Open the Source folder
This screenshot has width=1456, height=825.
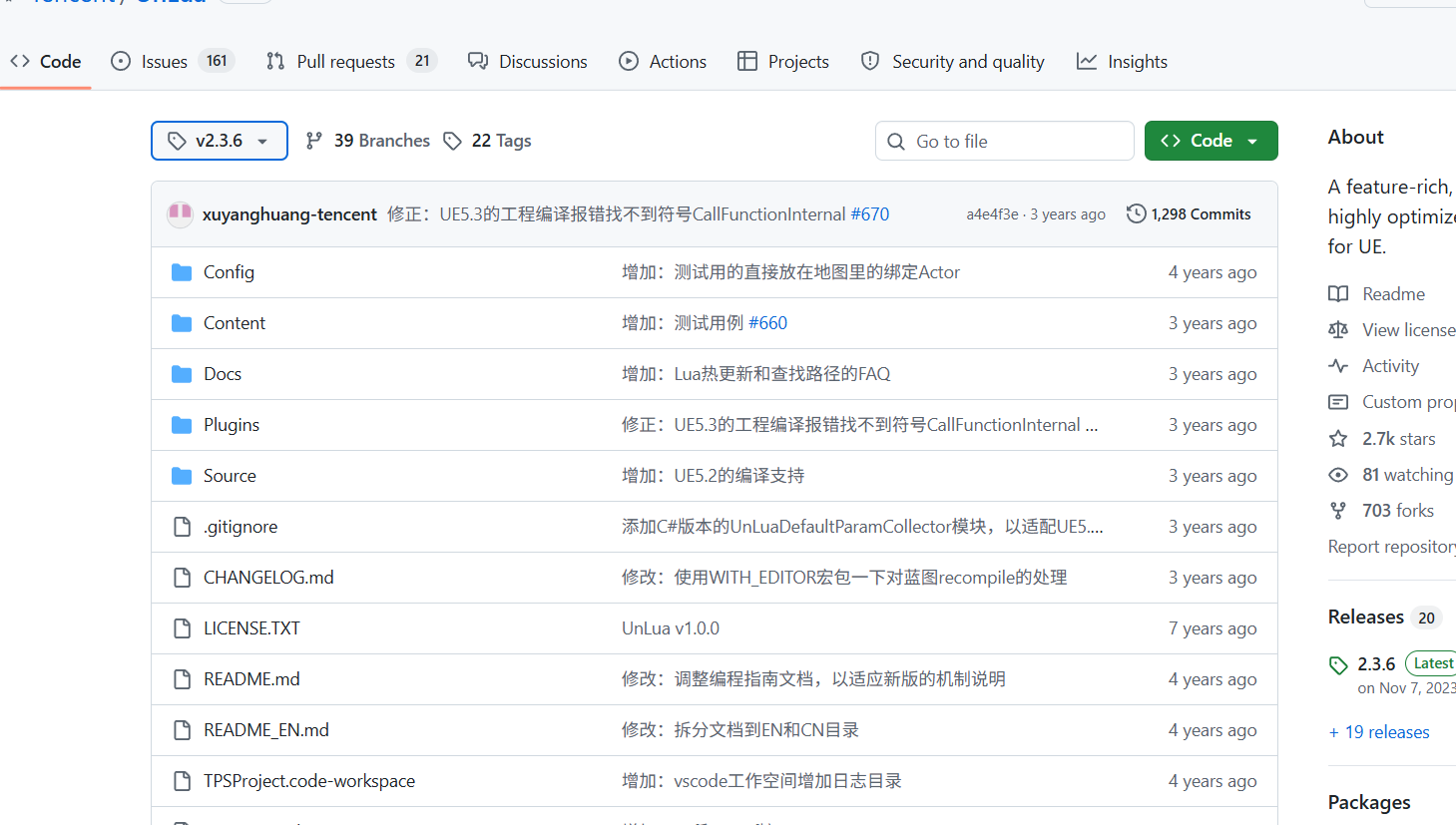pyautogui.click(x=230, y=476)
